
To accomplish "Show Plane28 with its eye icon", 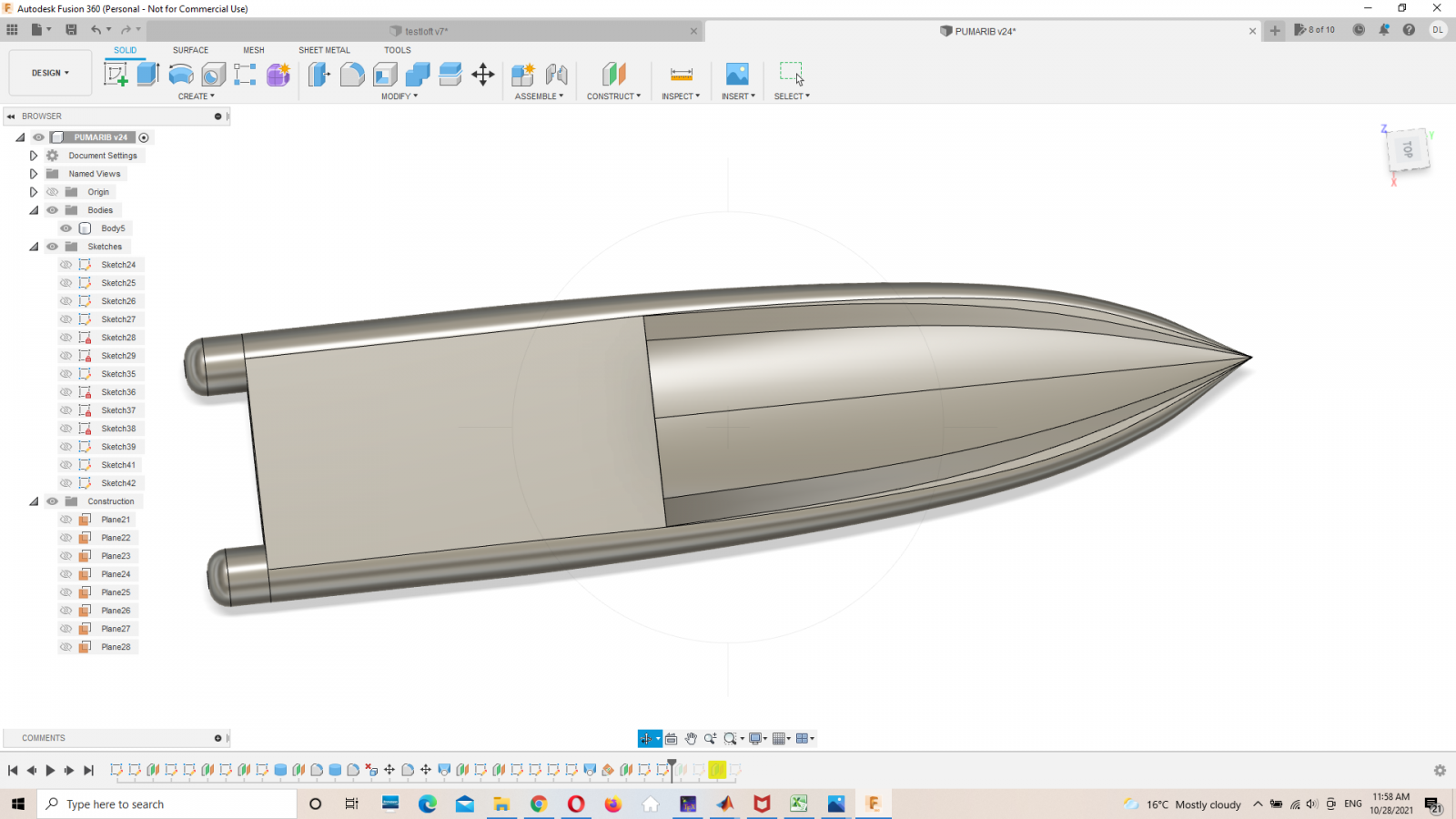I will 66,647.
